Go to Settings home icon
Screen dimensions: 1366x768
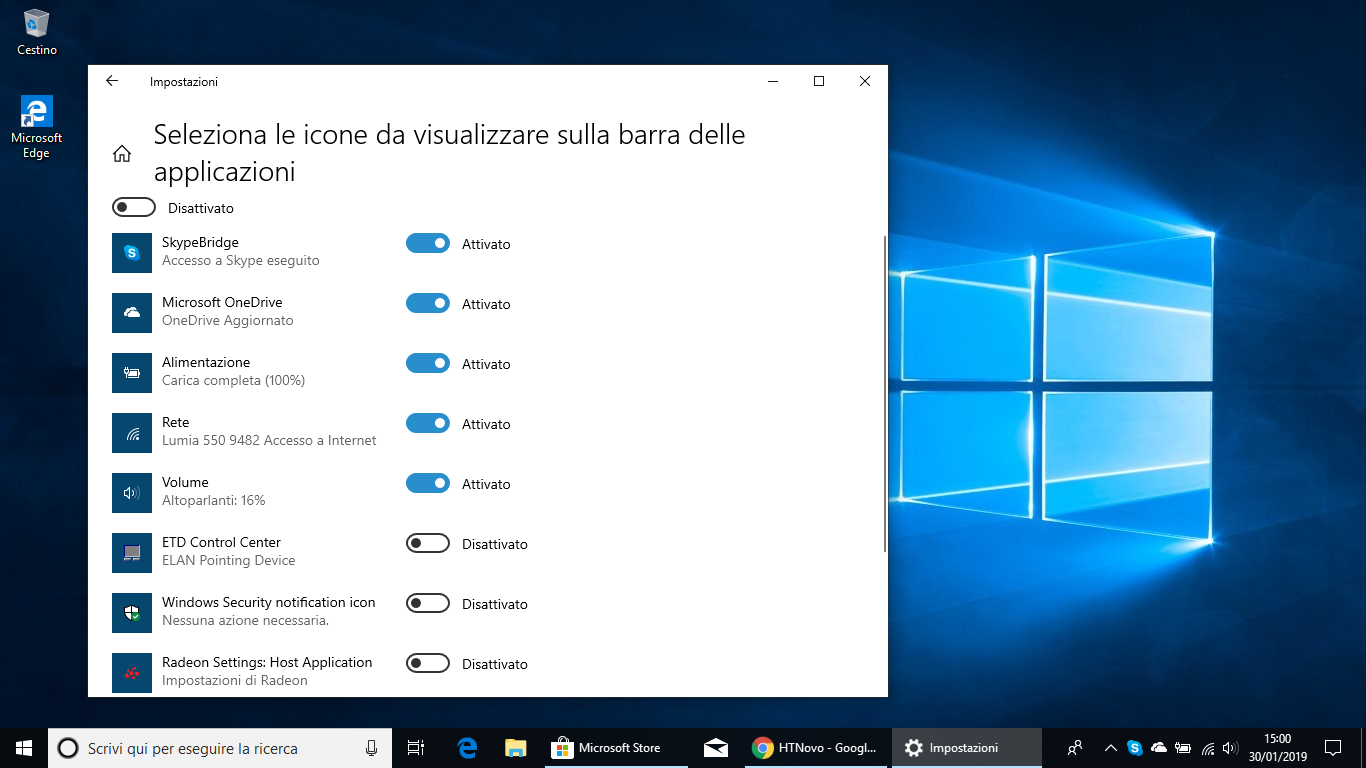(122, 153)
